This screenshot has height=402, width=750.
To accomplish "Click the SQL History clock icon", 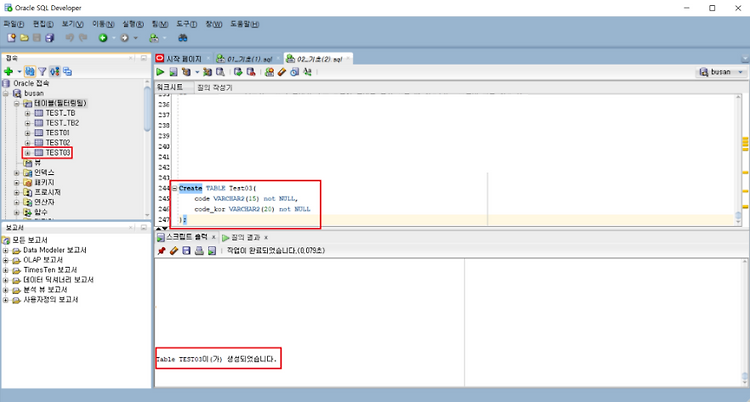I will pos(295,72).
